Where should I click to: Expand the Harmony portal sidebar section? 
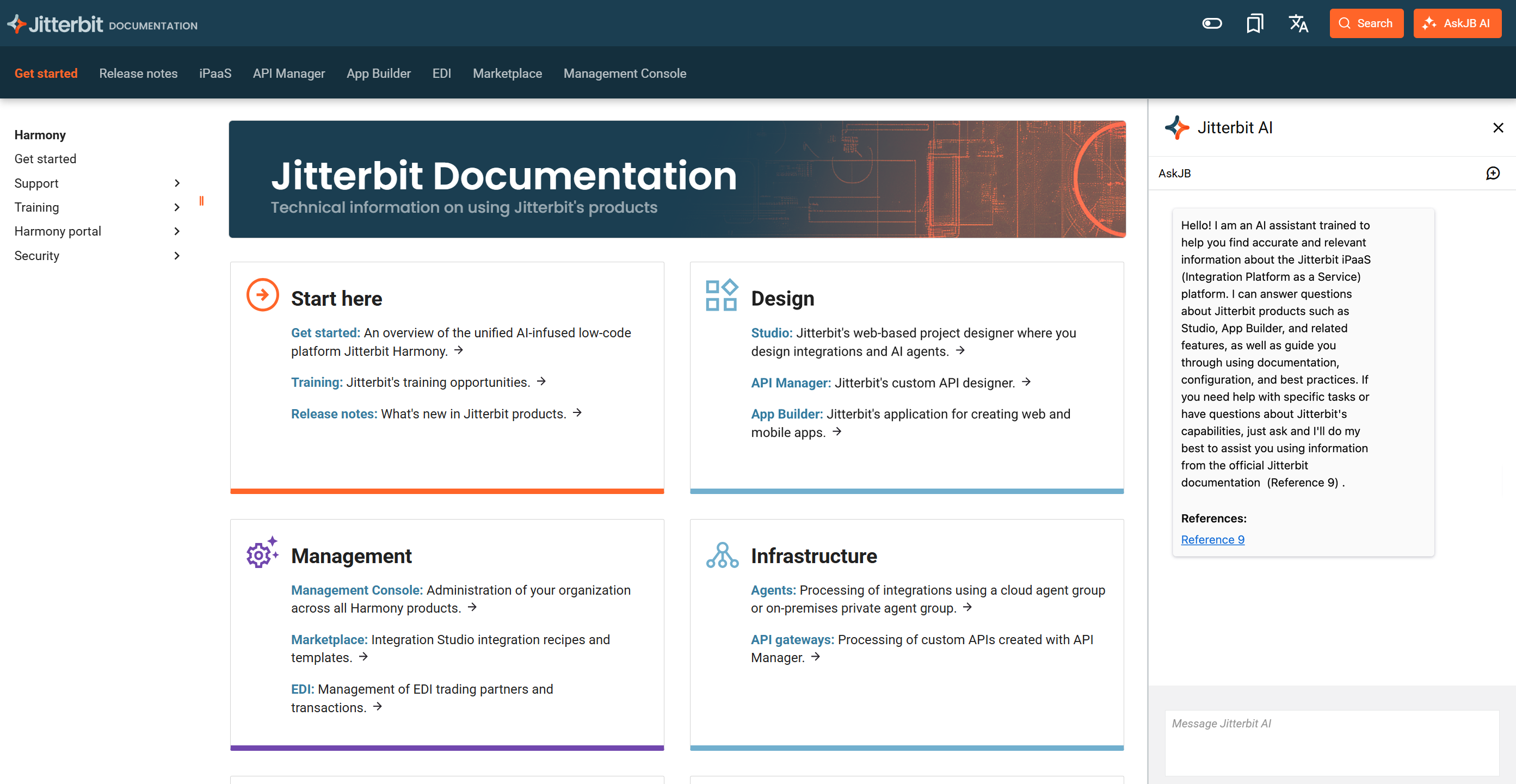tap(176, 231)
